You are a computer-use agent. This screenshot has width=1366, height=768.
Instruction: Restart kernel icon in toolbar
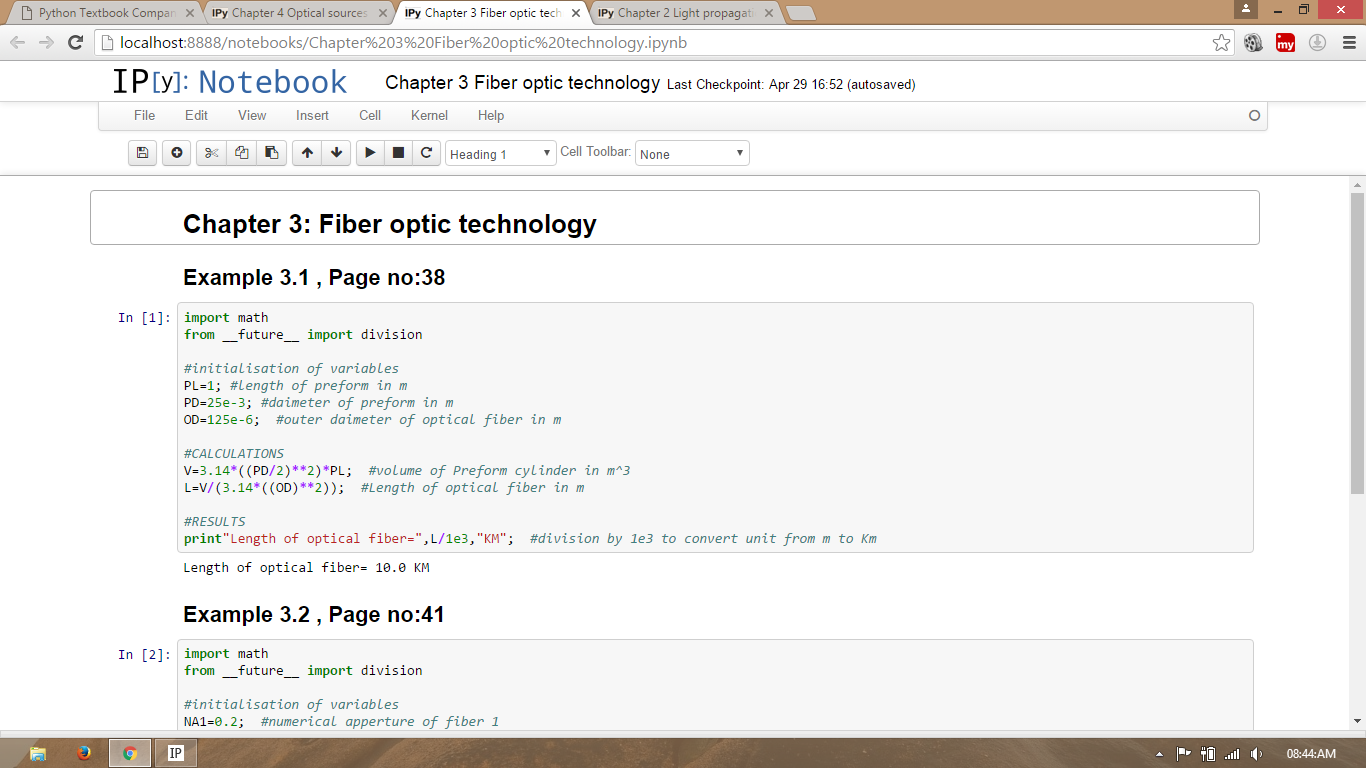426,153
